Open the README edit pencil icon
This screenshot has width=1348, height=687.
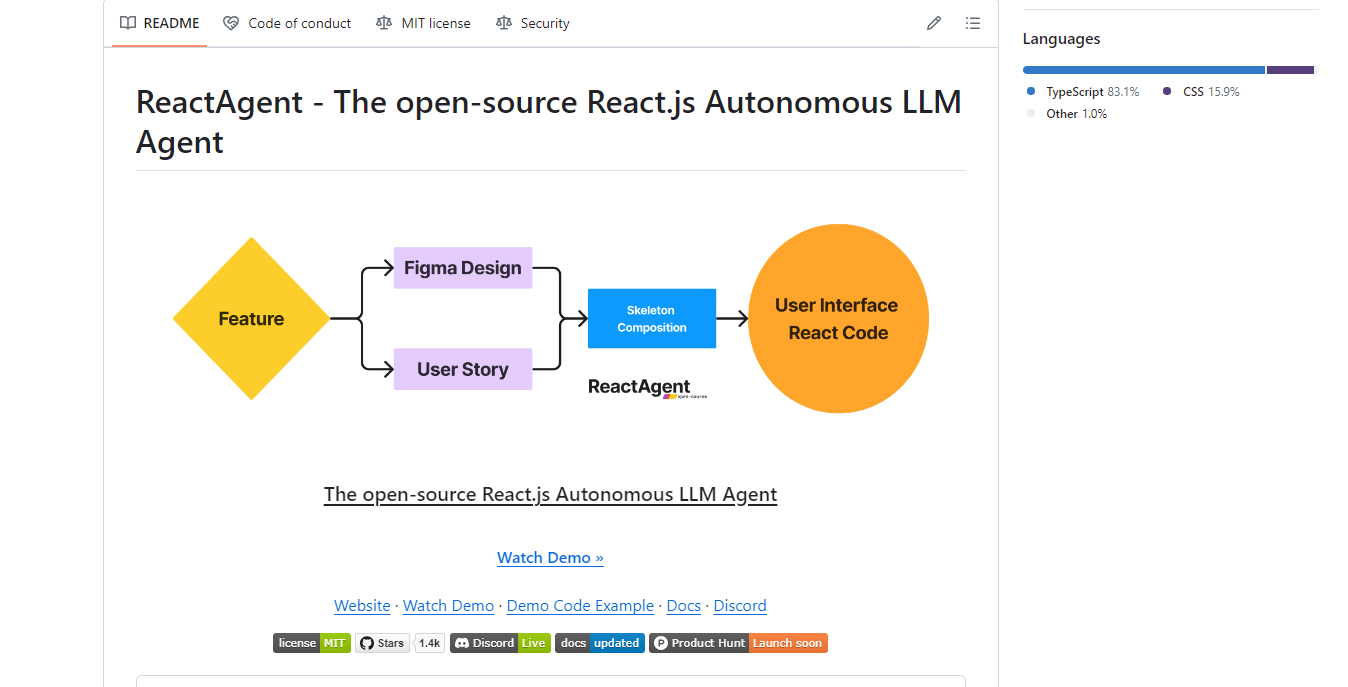[933, 22]
